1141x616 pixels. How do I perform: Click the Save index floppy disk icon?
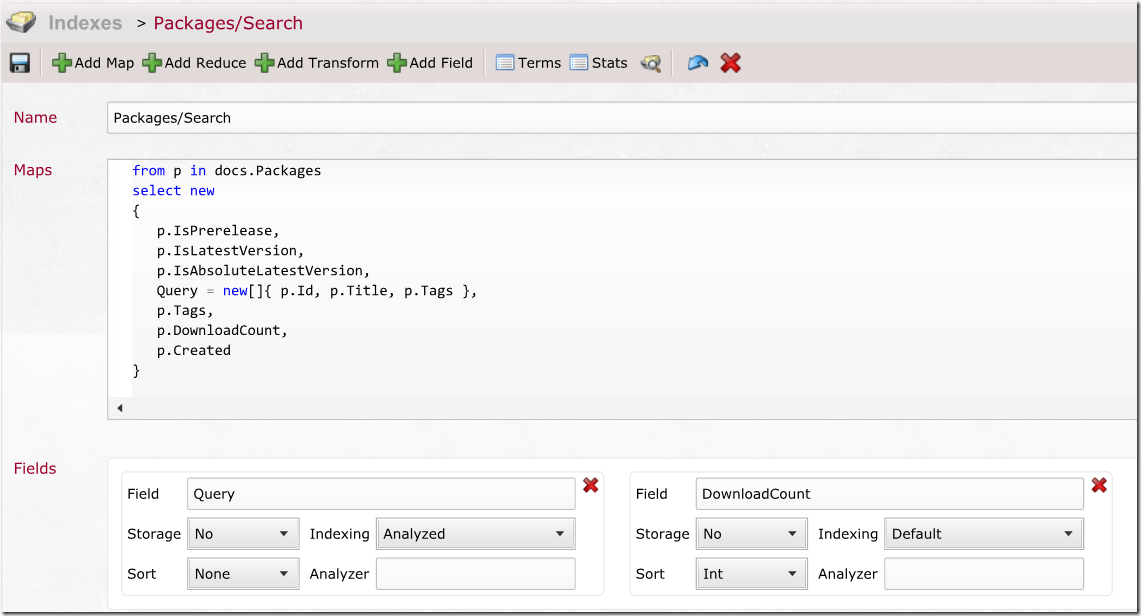(19, 63)
